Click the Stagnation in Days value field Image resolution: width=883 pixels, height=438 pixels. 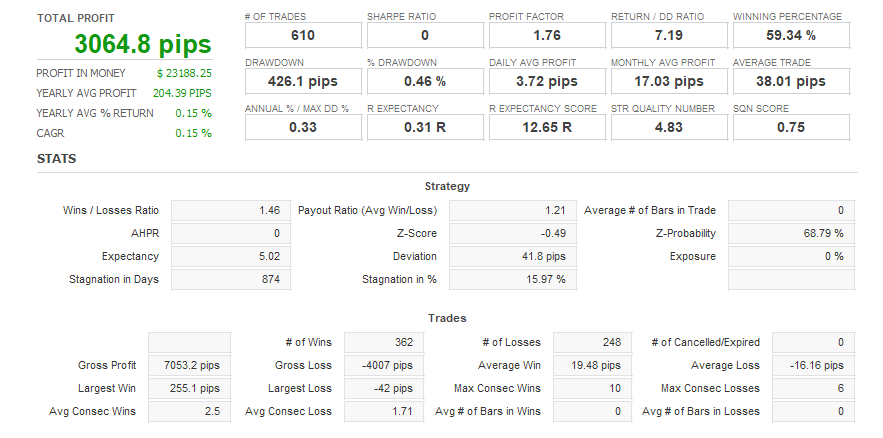[231, 279]
